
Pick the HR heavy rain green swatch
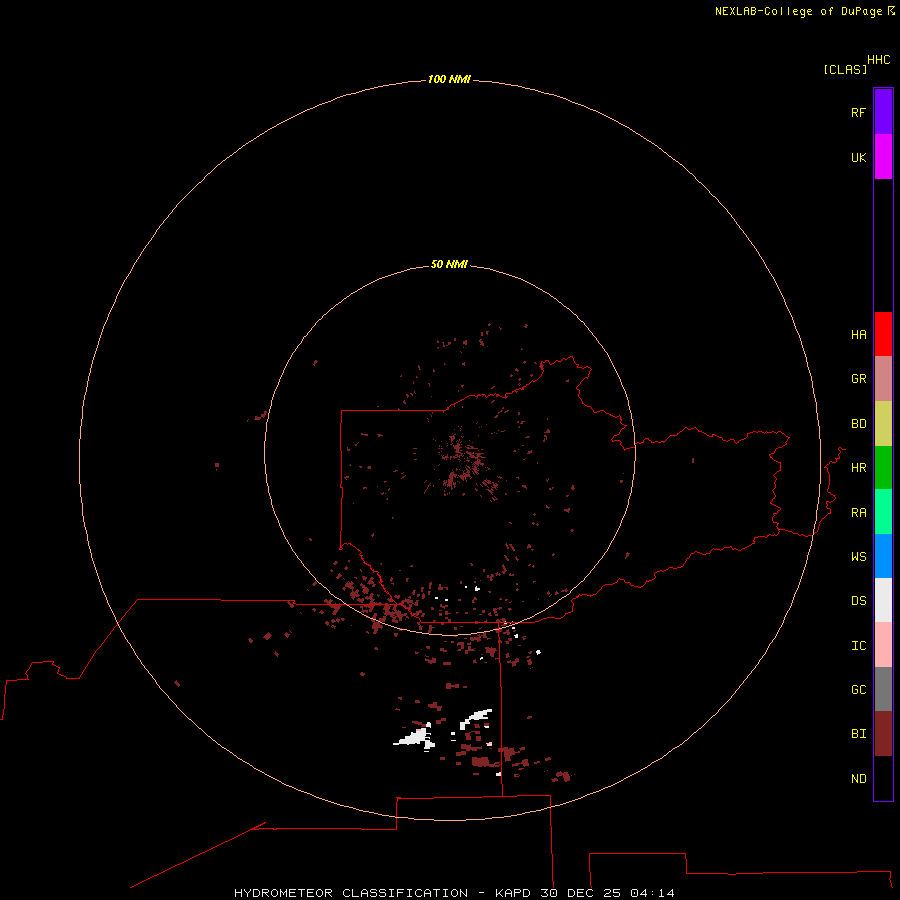point(883,468)
